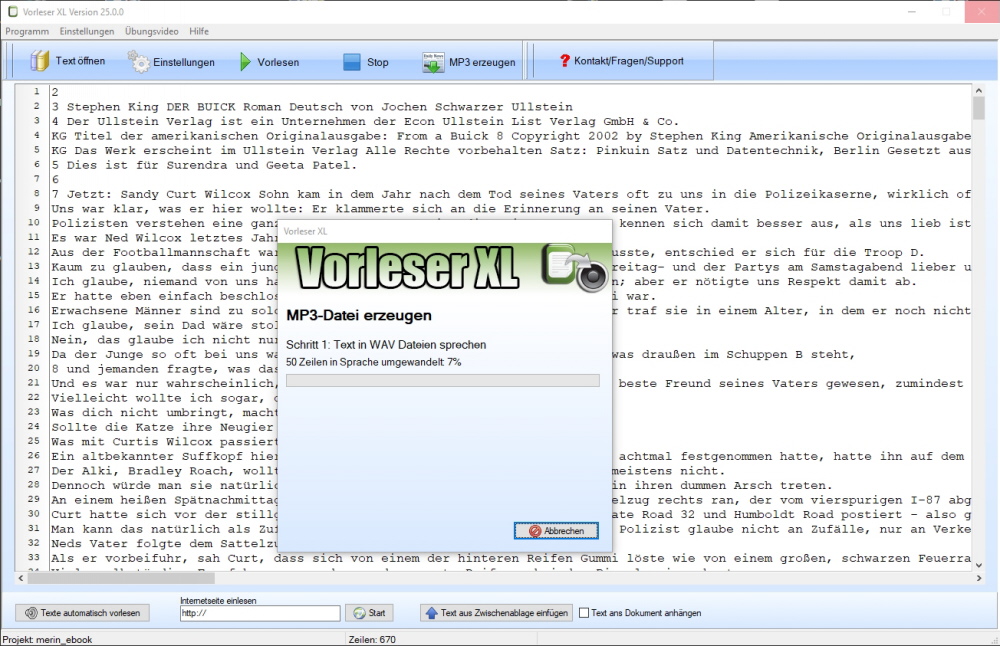The height and width of the screenshot is (646, 1000).
Task: Click the horizontal scrollbar thumb
Action: [121, 578]
